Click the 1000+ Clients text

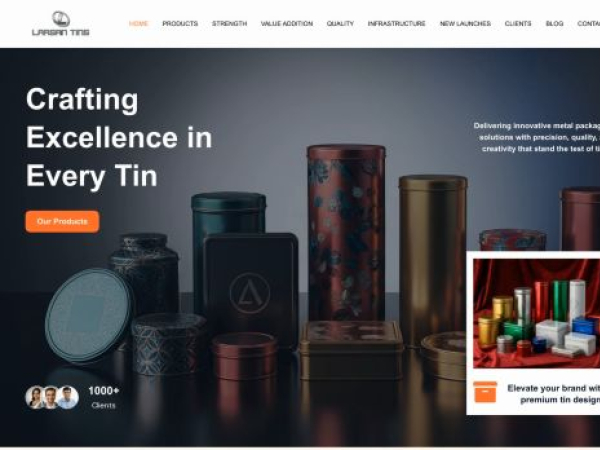click(104, 398)
